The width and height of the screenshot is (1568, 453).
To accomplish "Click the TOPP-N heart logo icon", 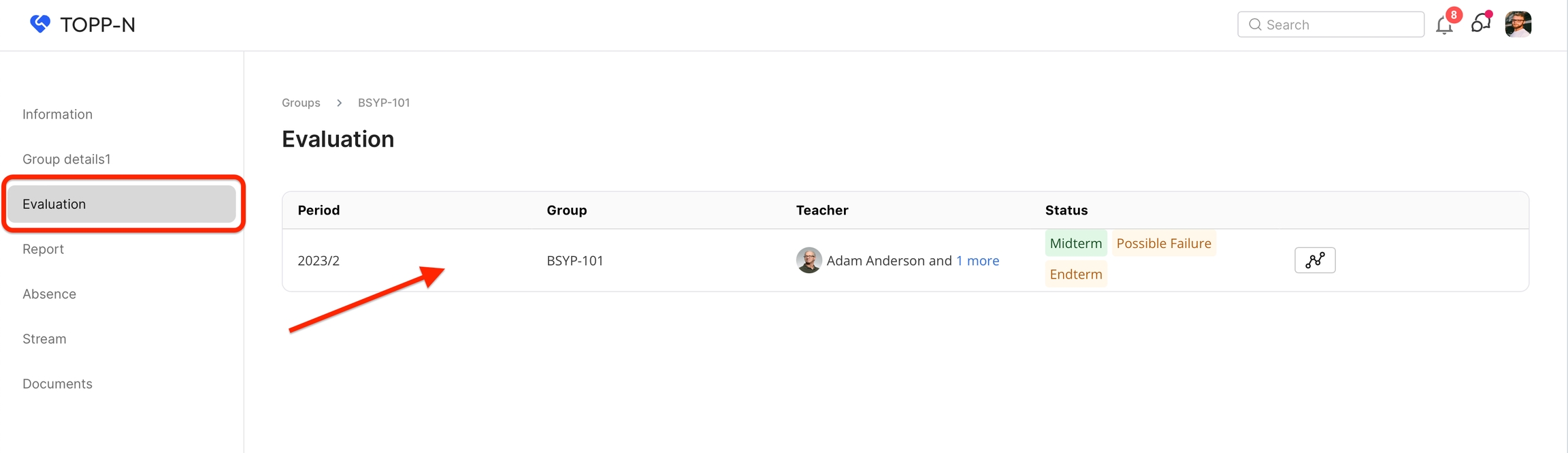I will pos(40,24).
